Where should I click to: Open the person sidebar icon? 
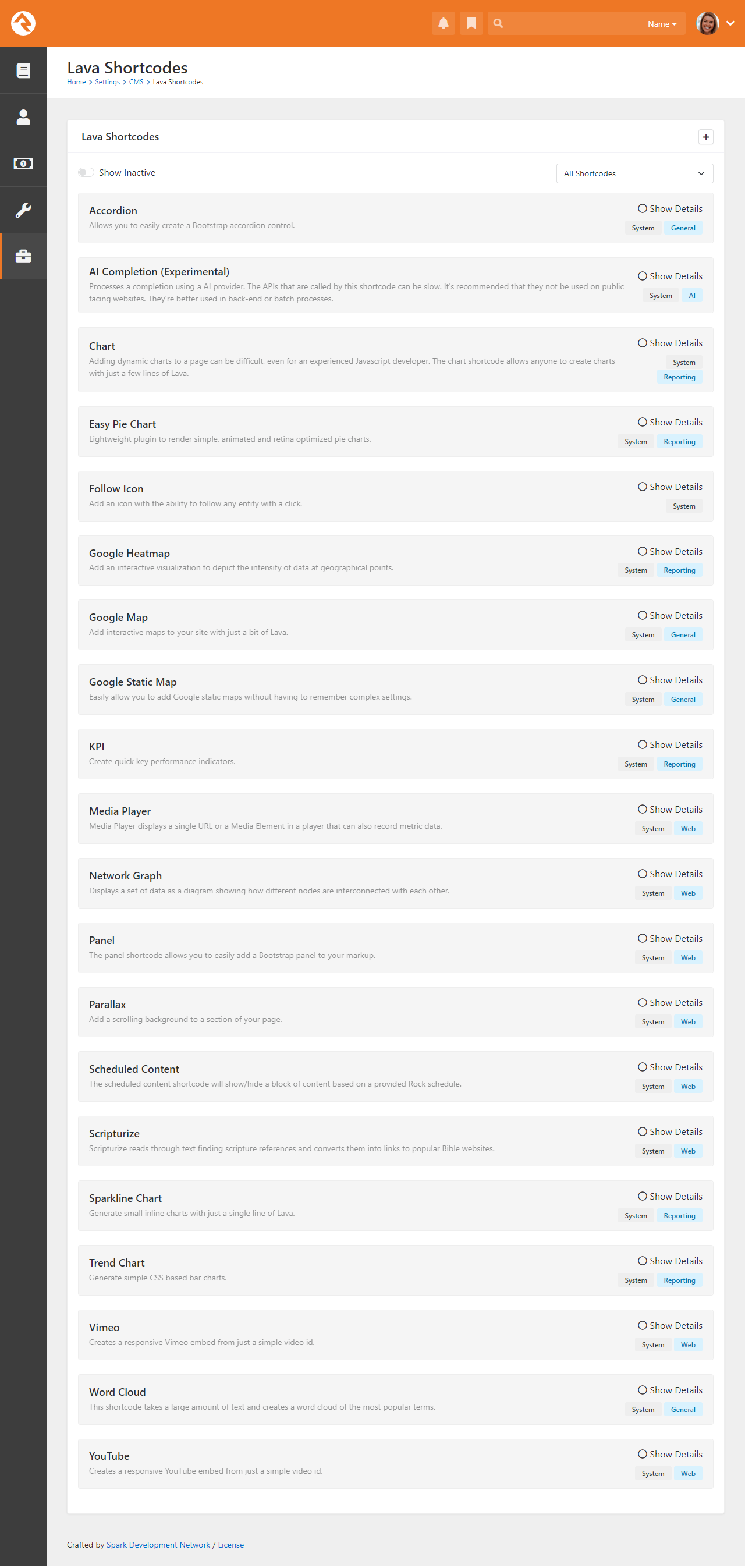pyautogui.click(x=23, y=117)
